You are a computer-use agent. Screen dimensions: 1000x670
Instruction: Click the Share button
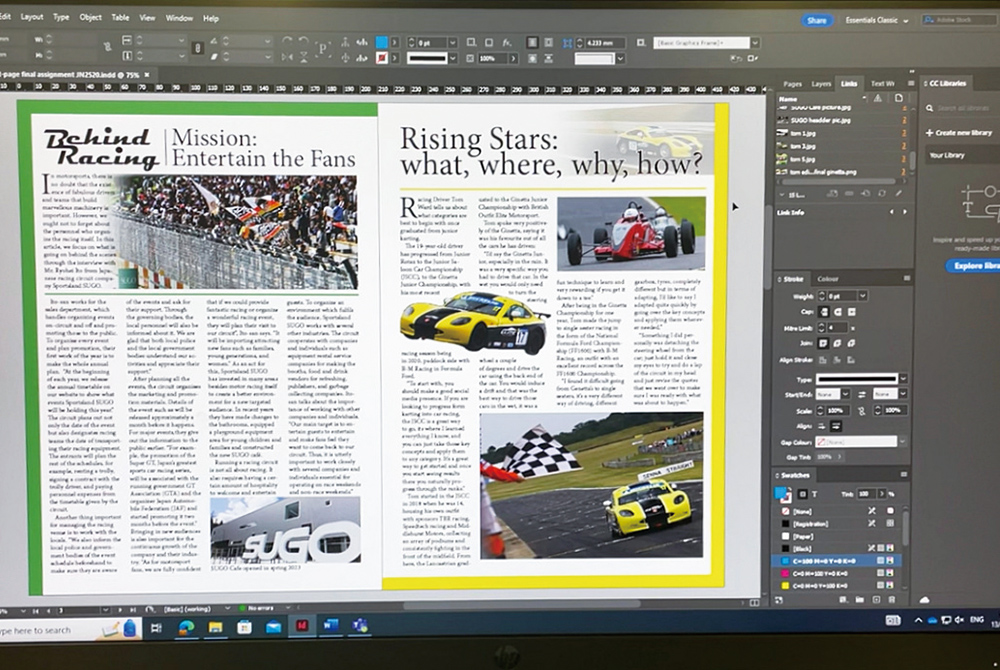[816, 20]
